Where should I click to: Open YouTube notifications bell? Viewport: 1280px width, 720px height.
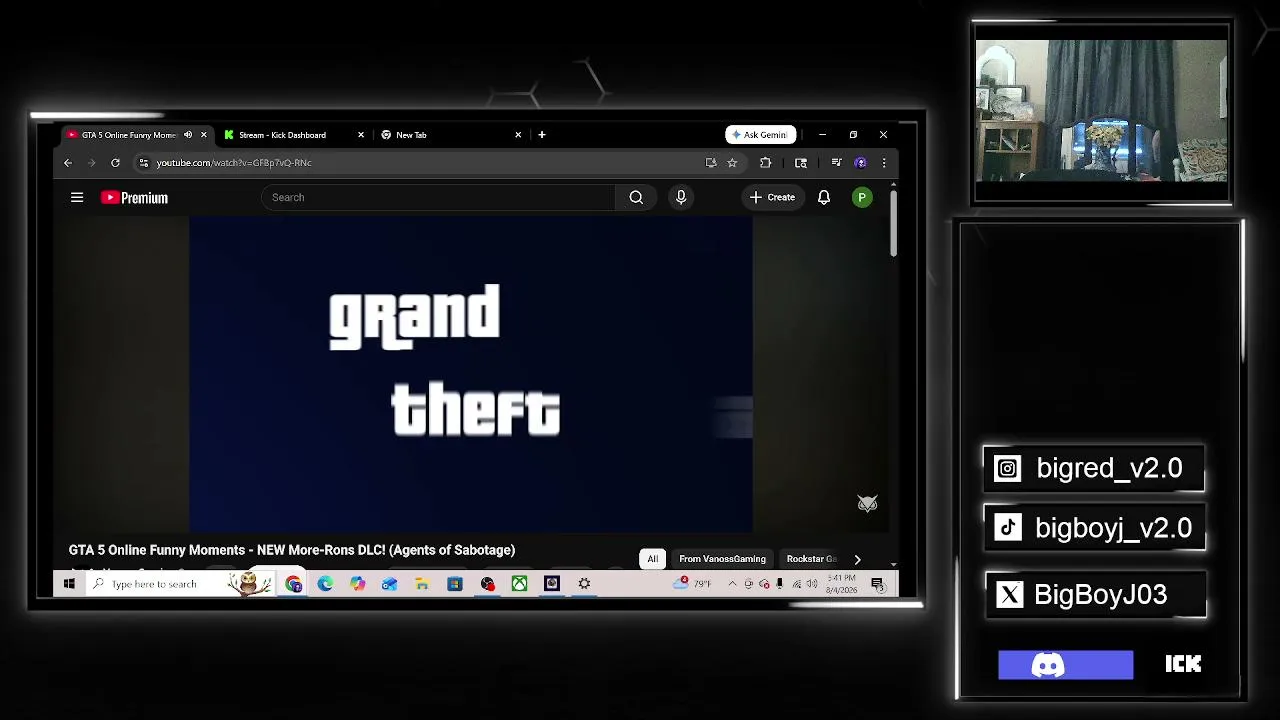coord(824,197)
